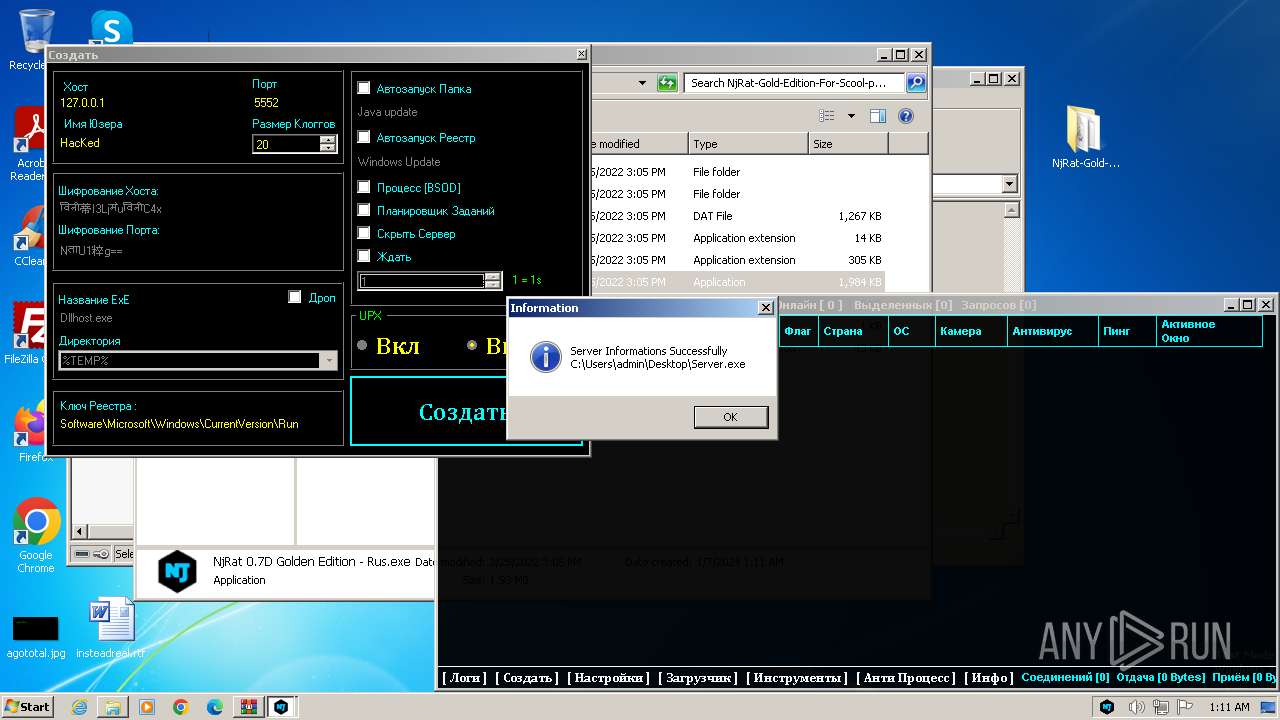Click the Explorer change view icon
Viewport: 1280px width, 720px height.
(x=827, y=116)
